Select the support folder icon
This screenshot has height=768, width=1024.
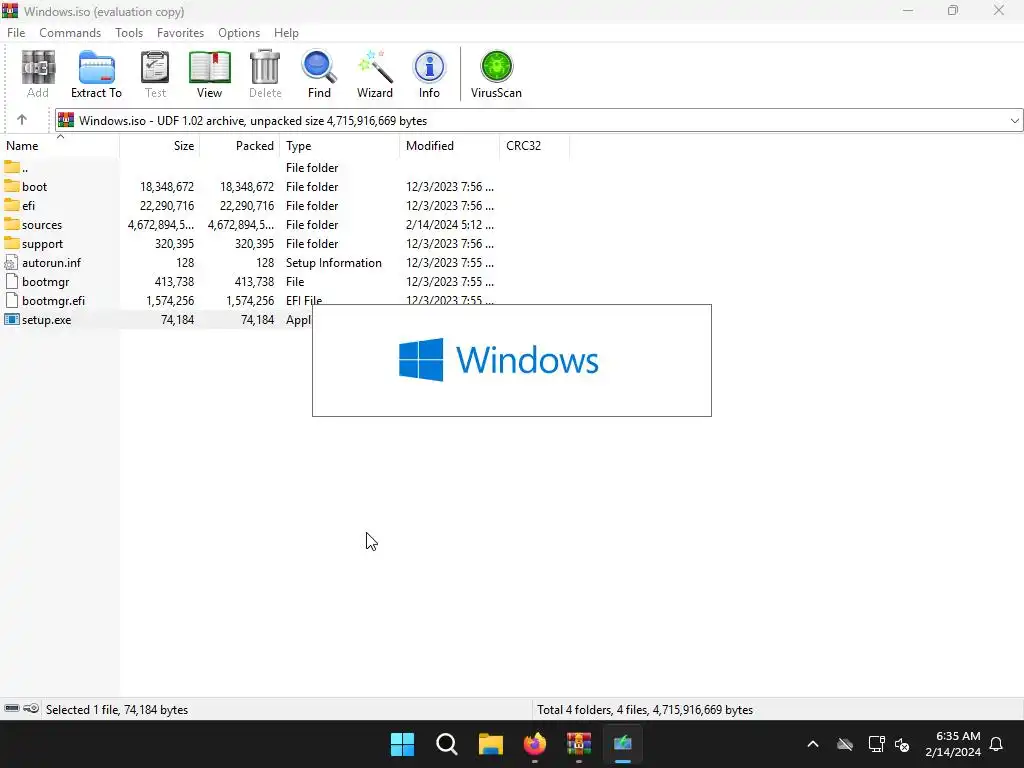[x=12, y=243]
